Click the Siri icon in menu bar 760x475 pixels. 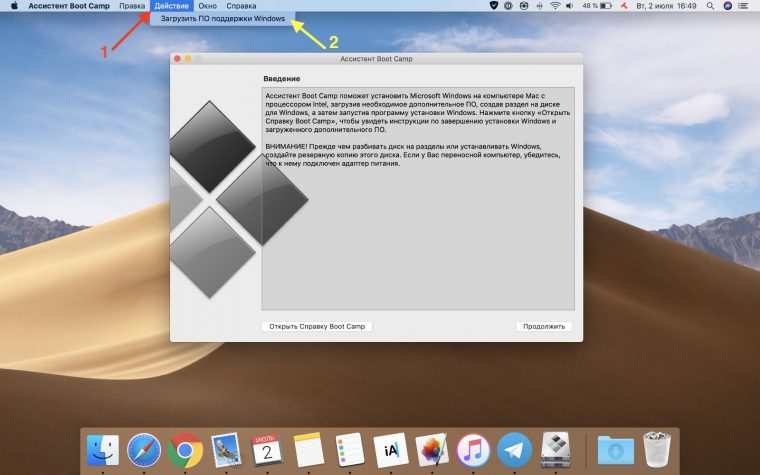(727, 6)
